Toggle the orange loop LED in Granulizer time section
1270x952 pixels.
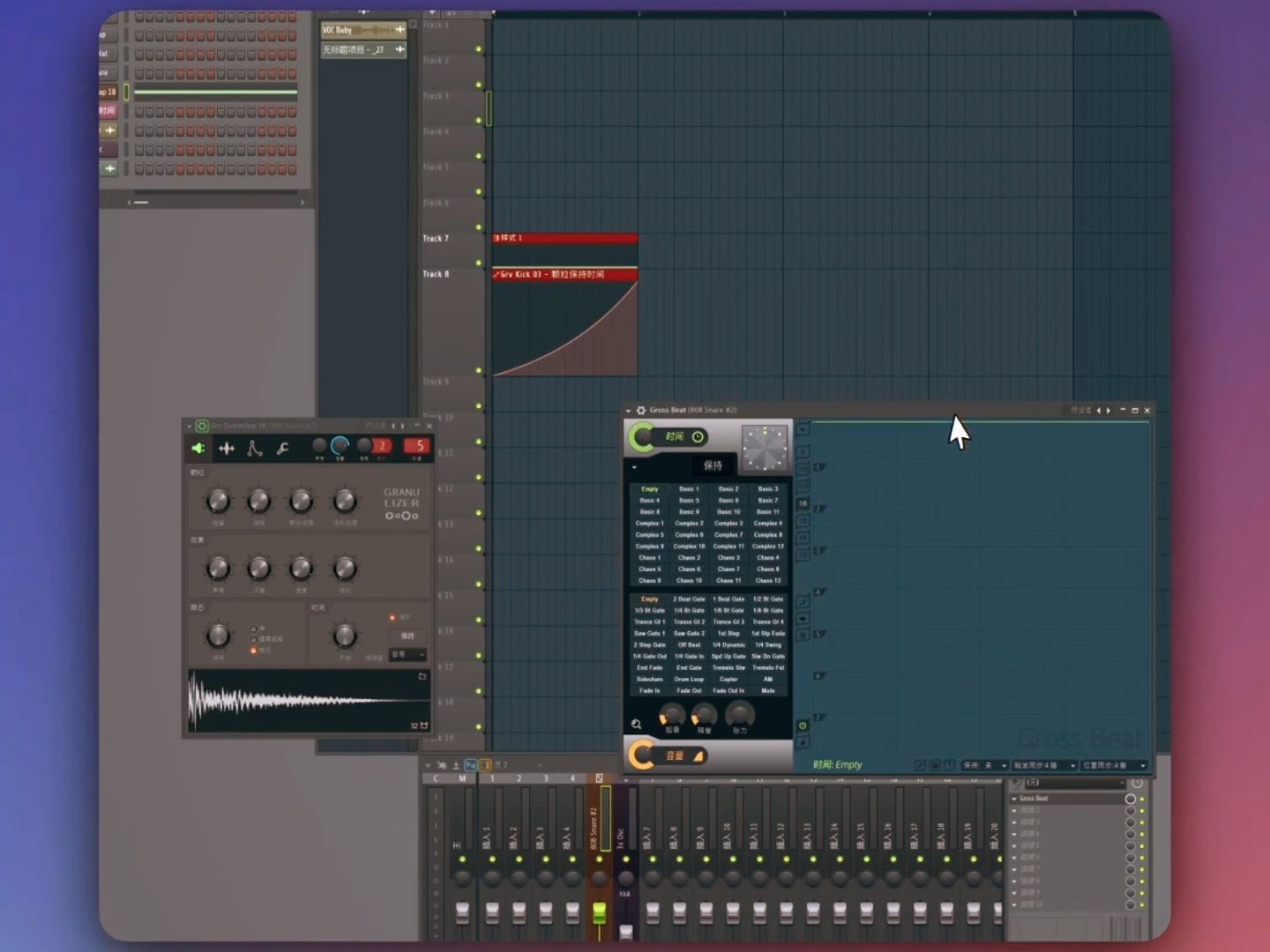(392, 617)
